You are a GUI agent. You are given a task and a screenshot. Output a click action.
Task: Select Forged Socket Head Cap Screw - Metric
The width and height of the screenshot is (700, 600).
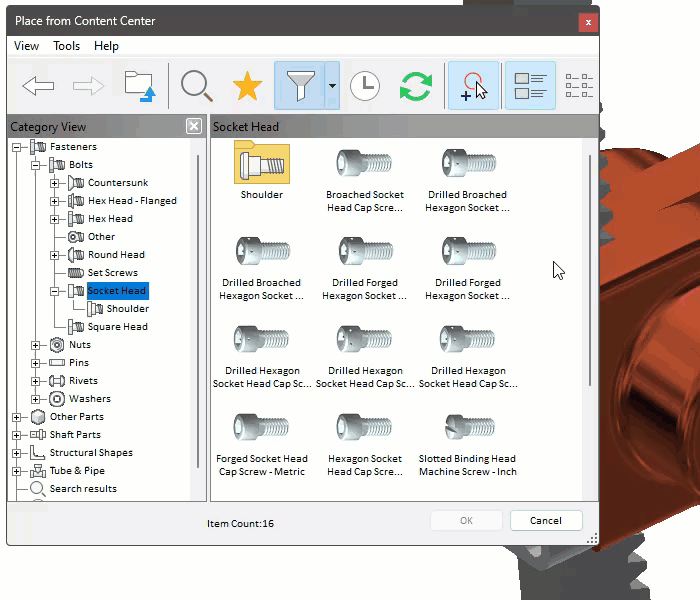[x=262, y=427]
